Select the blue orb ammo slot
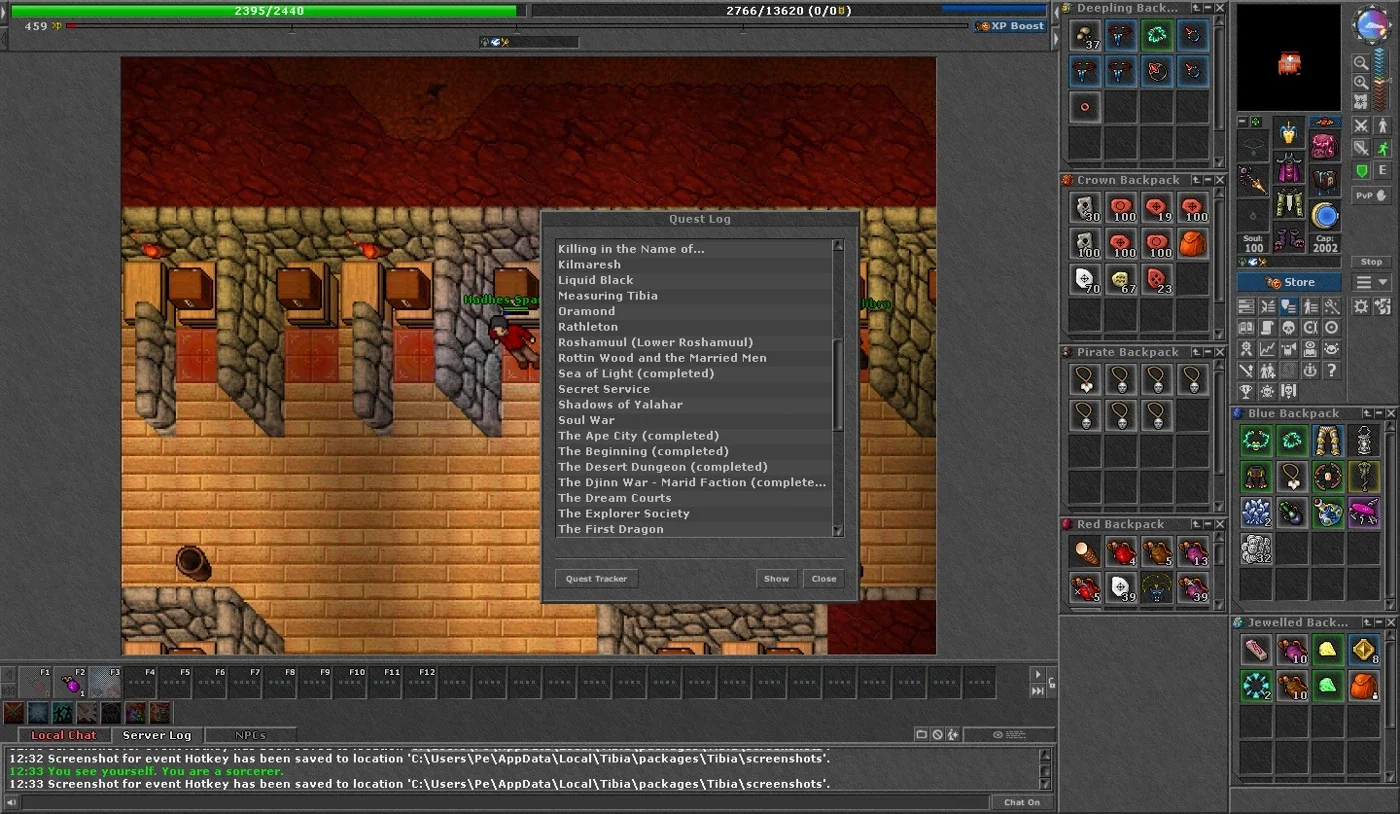 [1326, 216]
